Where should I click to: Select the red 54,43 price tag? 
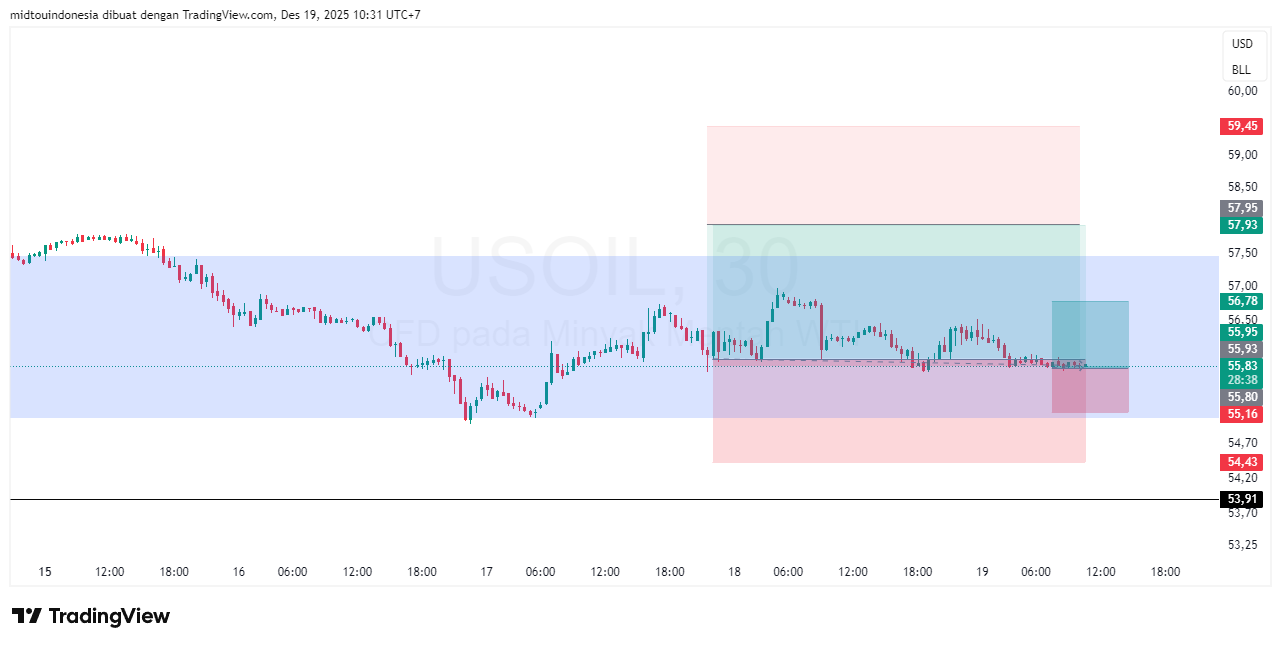tap(1241, 462)
